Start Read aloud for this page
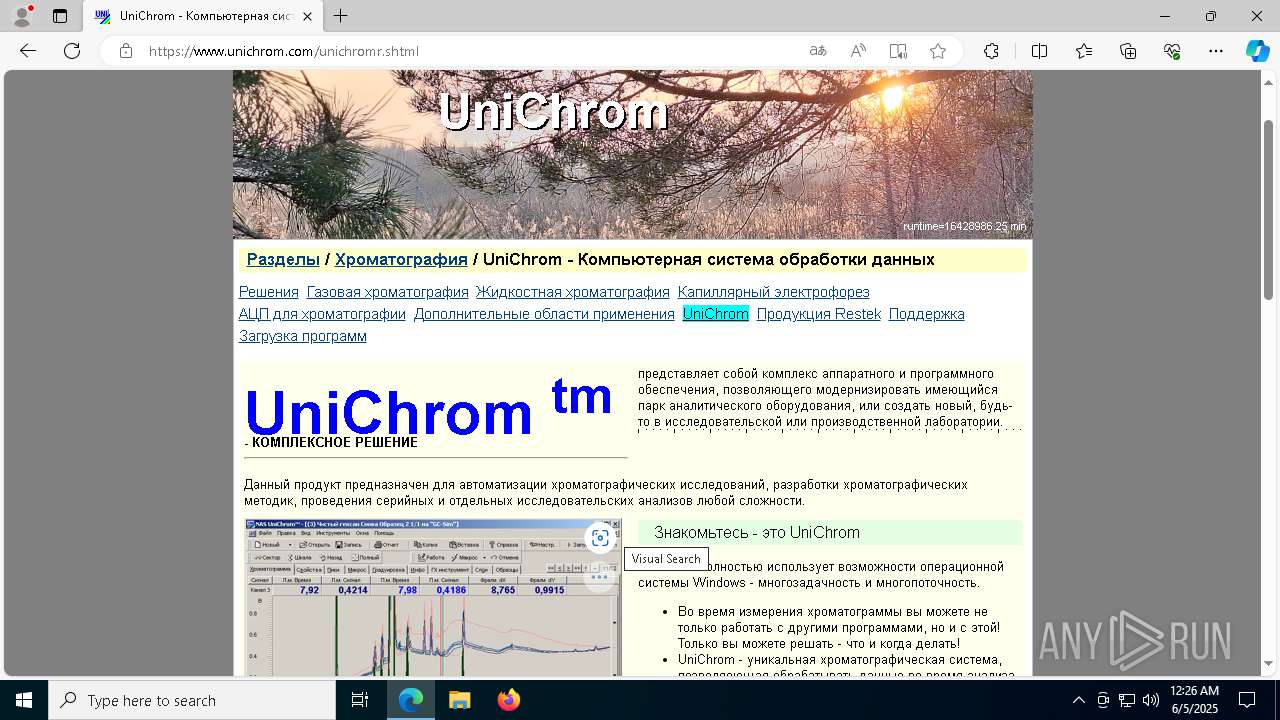The height and width of the screenshot is (720, 1280). point(858,51)
